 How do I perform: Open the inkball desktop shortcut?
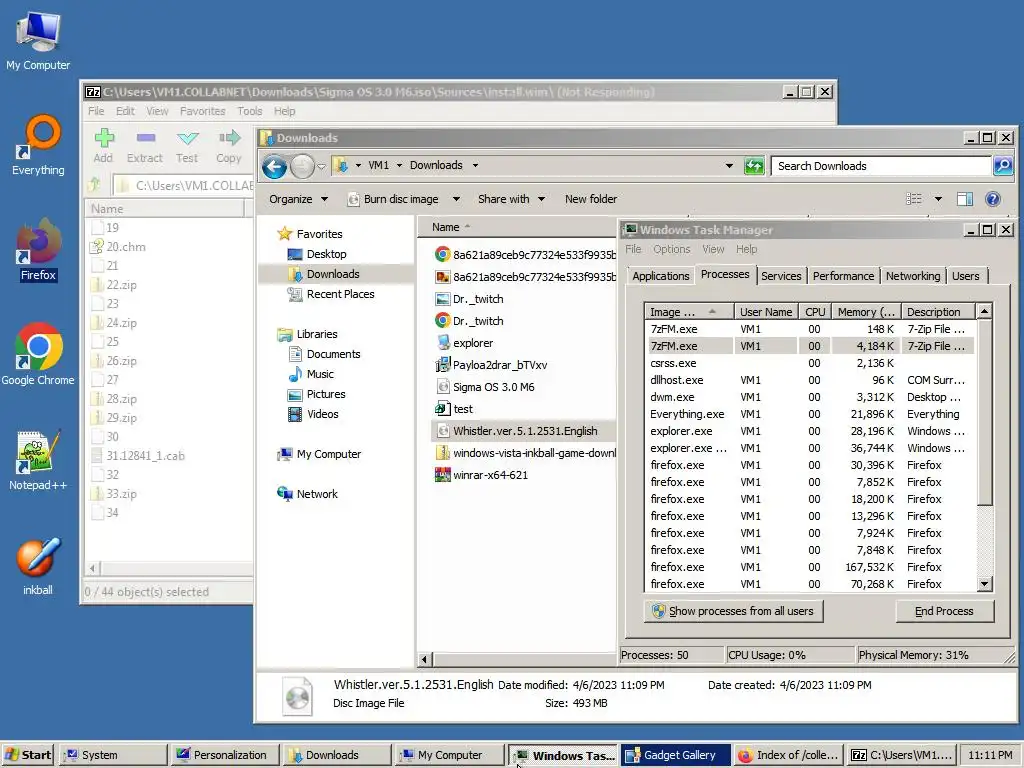38,566
